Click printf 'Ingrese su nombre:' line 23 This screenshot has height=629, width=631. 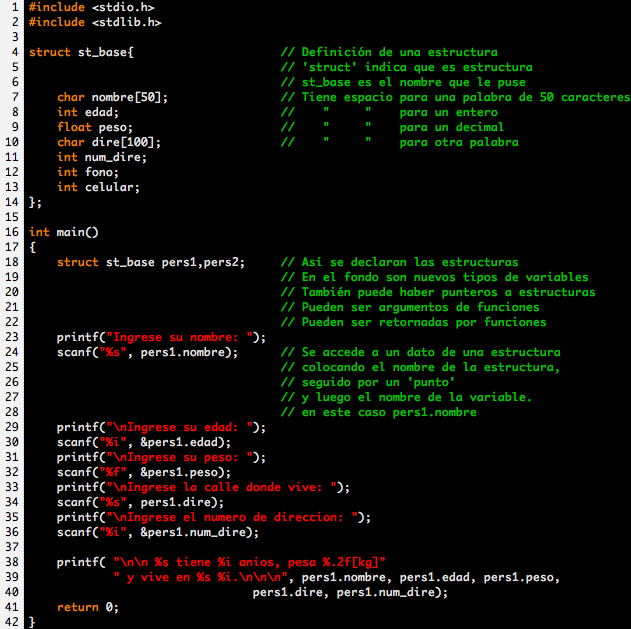(161, 337)
